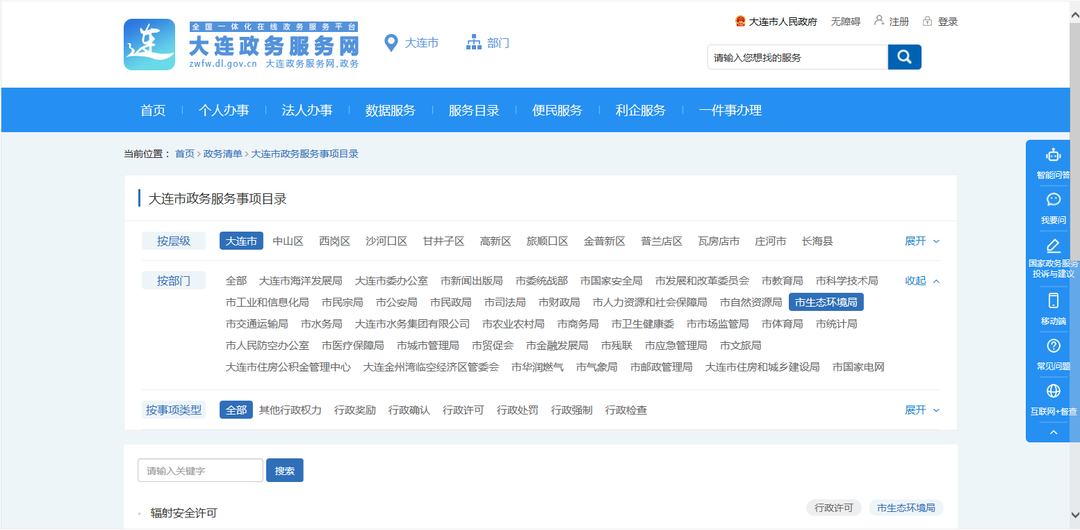This screenshot has width=1080, height=530.
Task: Click the 搜索 keyword search button
Action: pyautogui.click(x=284, y=470)
